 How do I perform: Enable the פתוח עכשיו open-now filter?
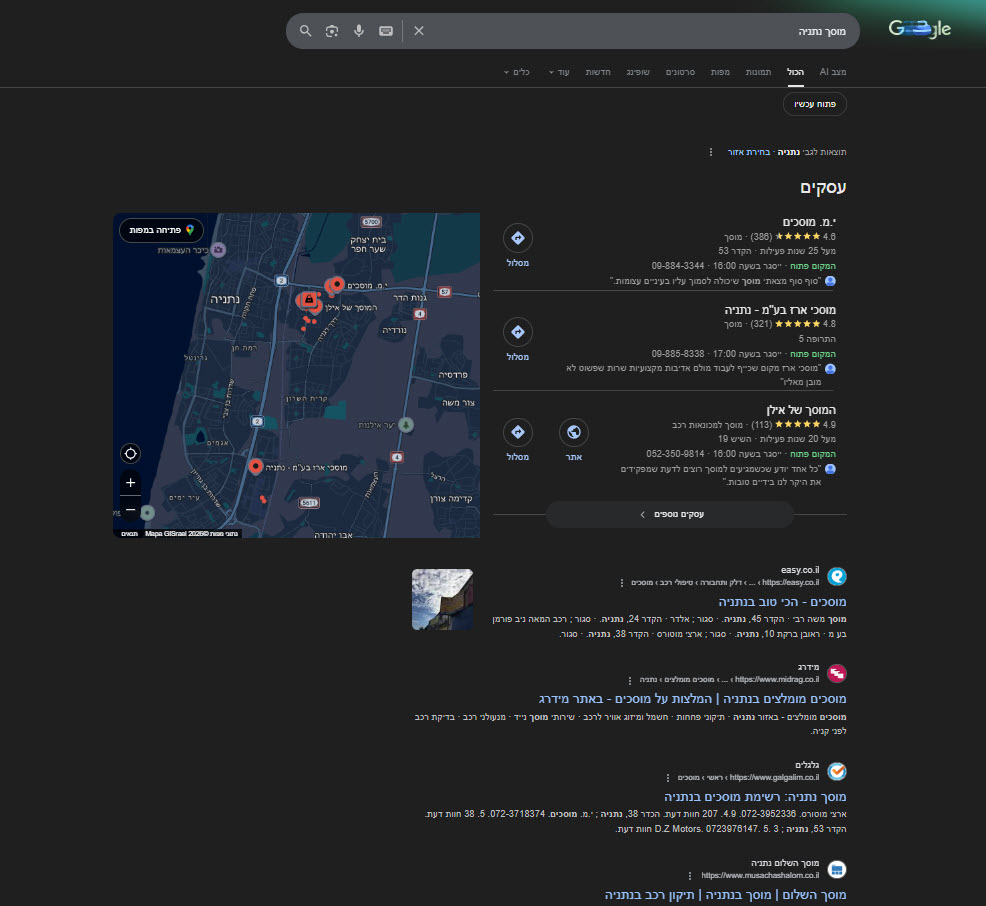pos(814,103)
